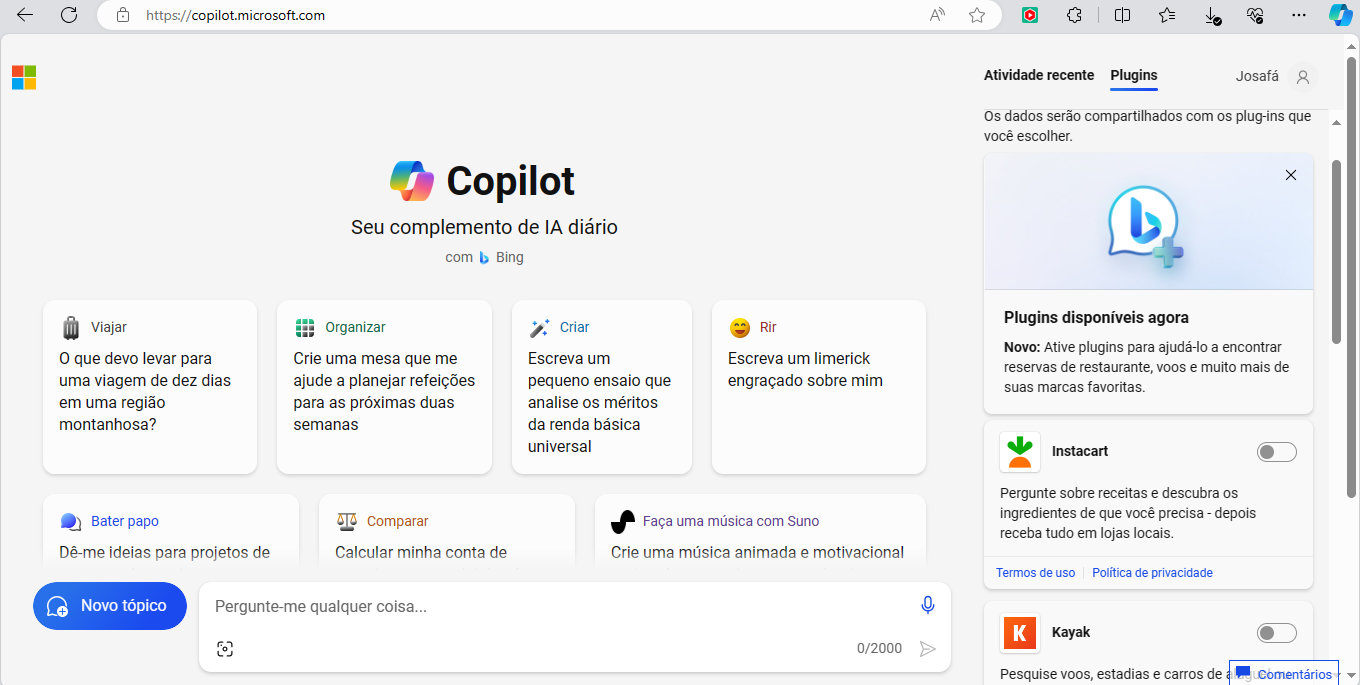
Task: Enable the Kayak plugin toggle
Action: (x=1277, y=633)
